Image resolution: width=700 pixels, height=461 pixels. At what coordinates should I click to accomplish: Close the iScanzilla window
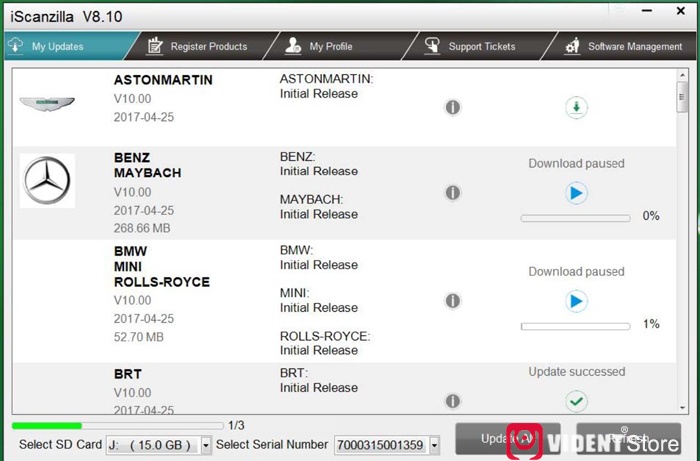(x=681, y=11)
